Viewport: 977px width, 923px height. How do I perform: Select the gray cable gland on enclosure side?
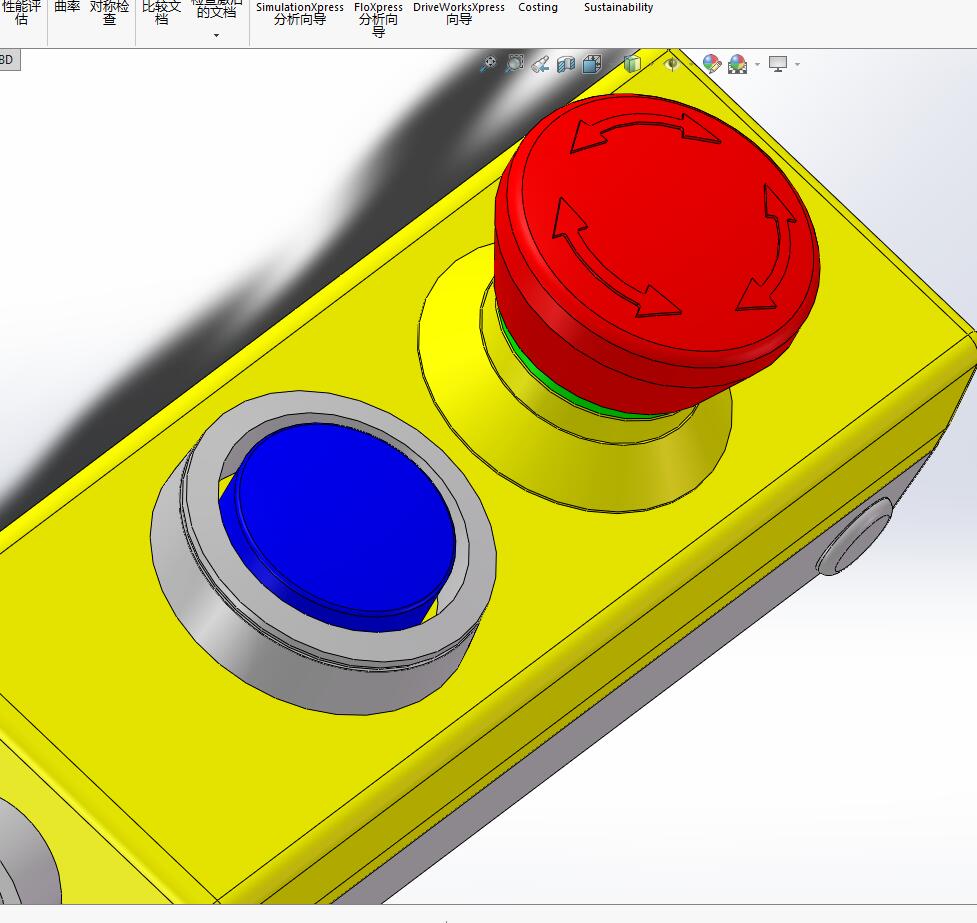tap(854, 536)
